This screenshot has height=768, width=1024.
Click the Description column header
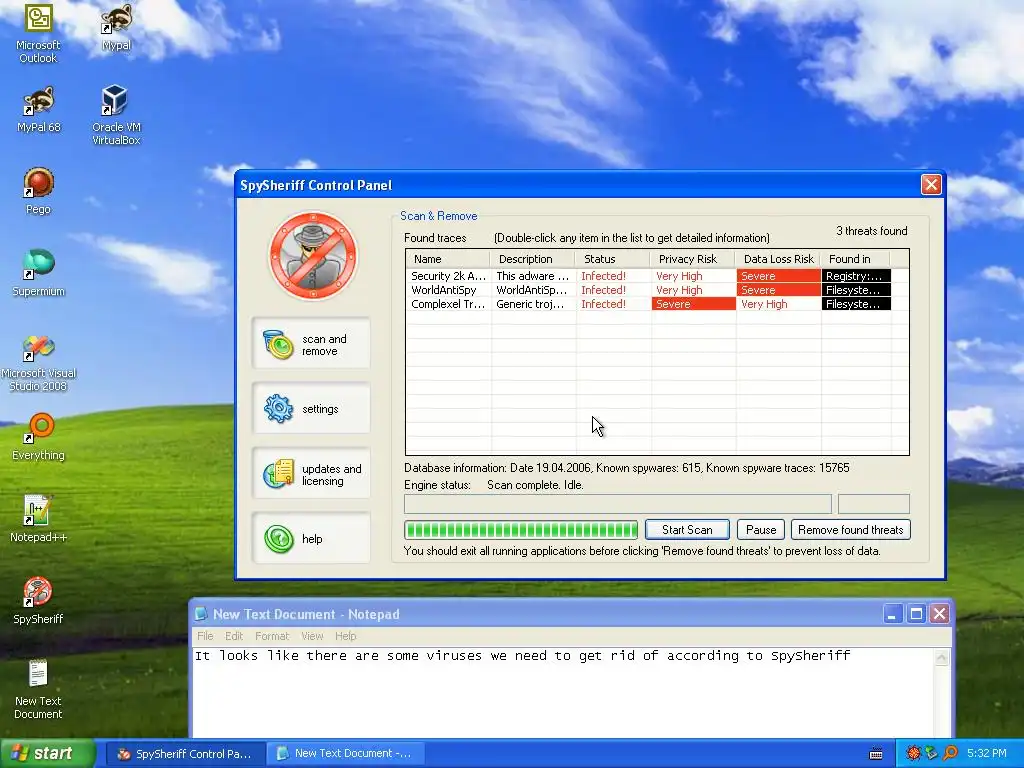(x=533, y=259)
